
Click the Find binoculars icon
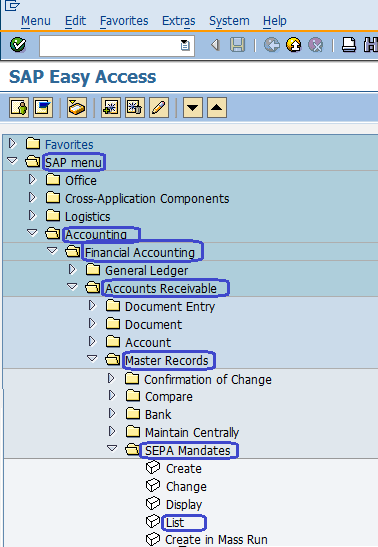tap(370, 45)
